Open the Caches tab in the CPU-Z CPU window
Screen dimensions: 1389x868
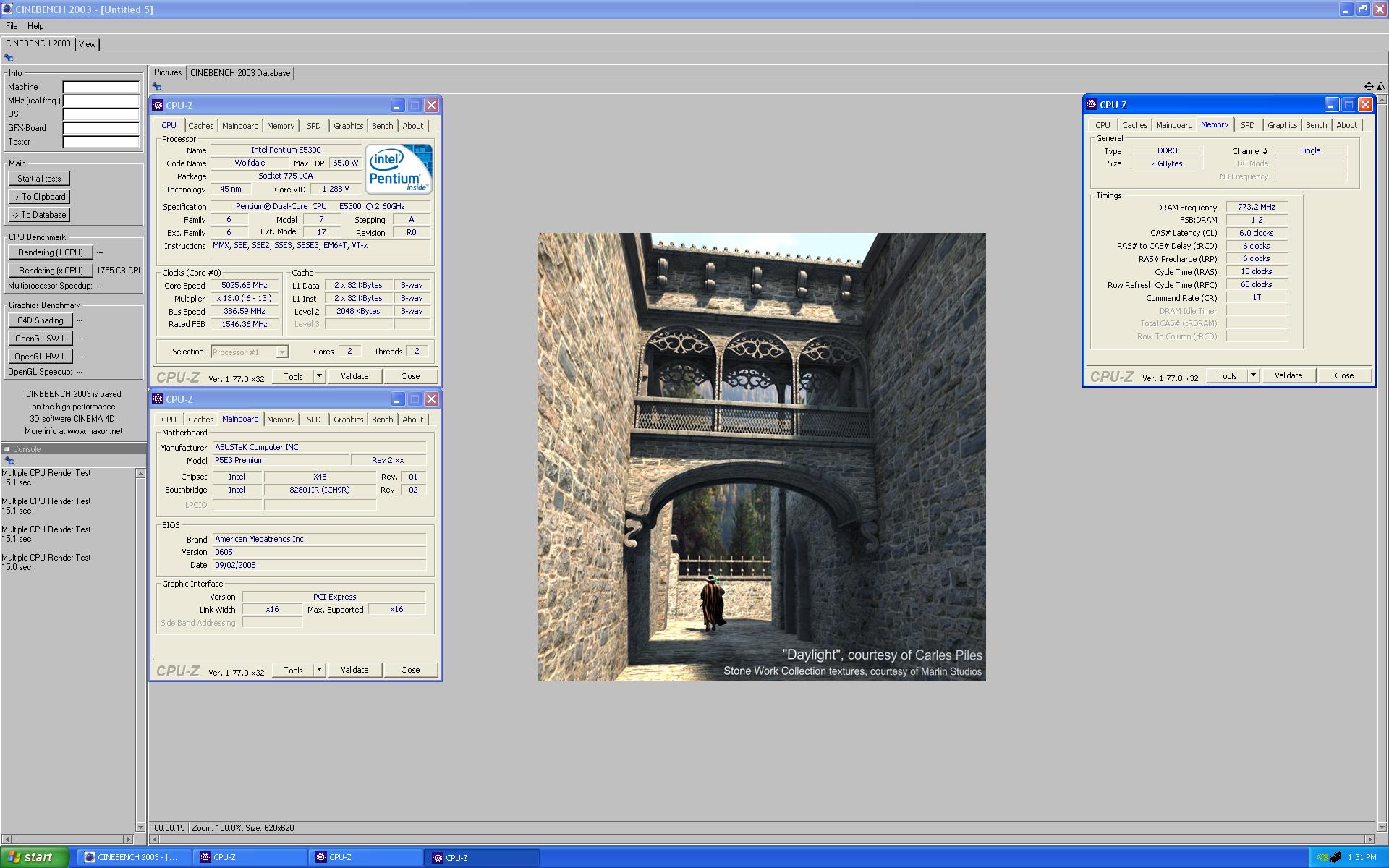(201, 126)
